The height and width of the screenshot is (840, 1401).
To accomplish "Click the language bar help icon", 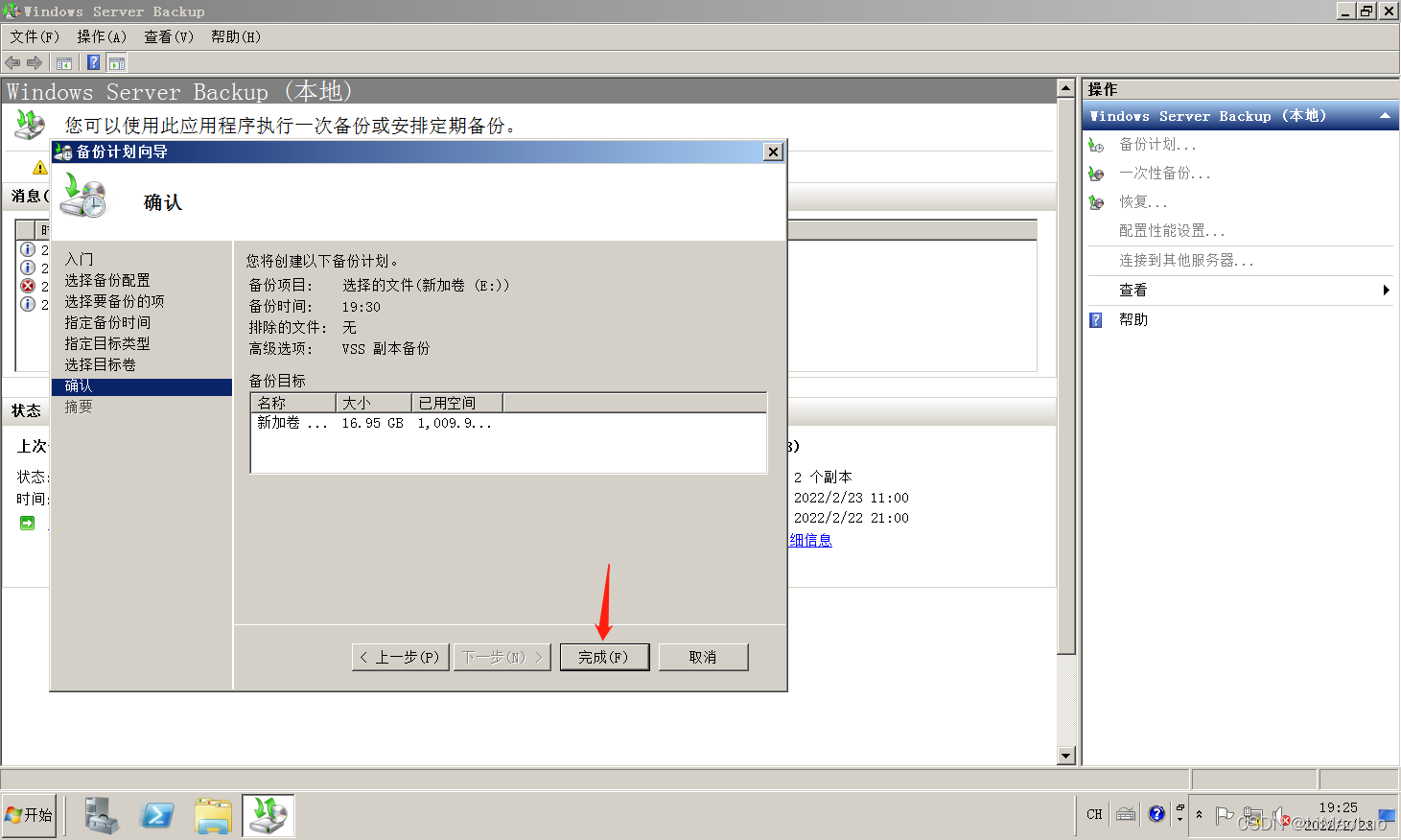I will tap(1156, 814).
